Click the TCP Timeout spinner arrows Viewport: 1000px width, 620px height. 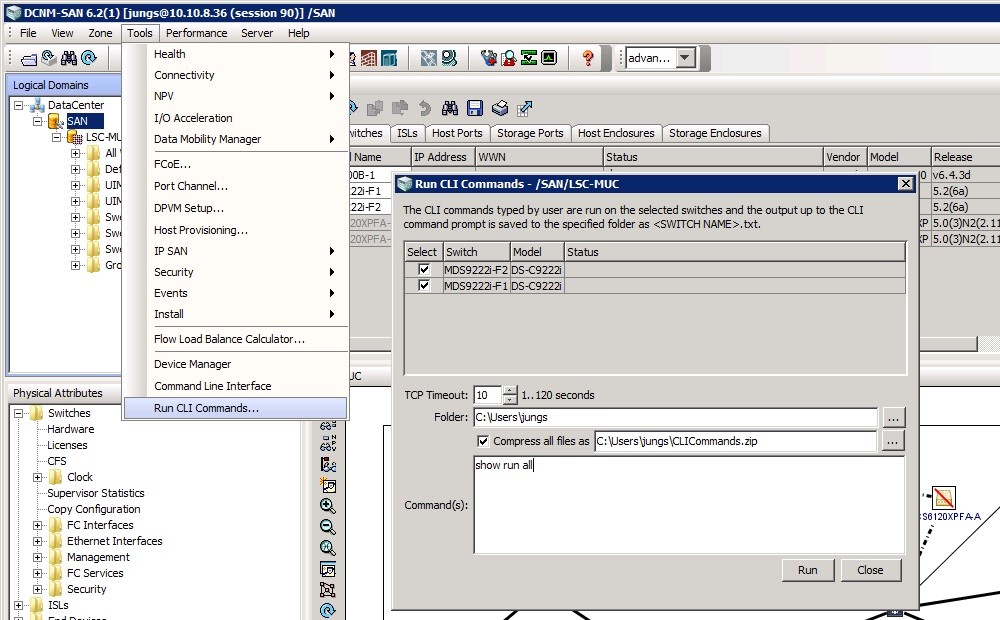pyautogui.click(x=510, y=395)
